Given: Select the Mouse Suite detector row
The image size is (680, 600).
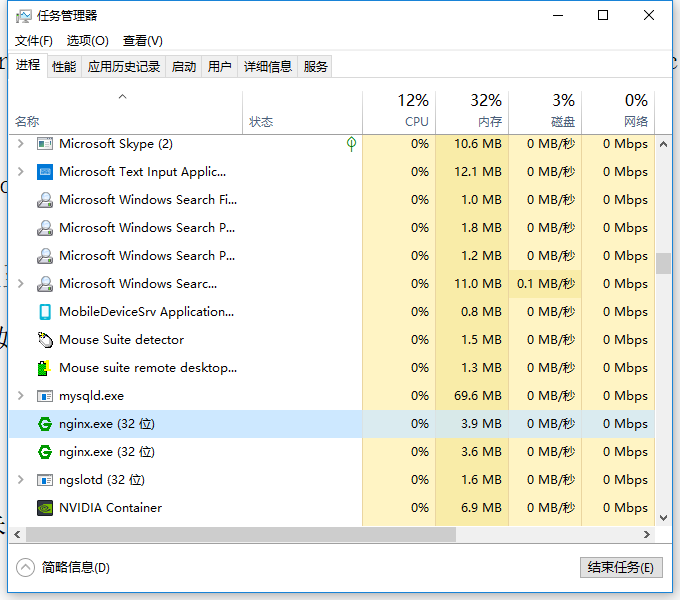Looking at the screenshot, I should pyautogui.click(x=332, y=340).
